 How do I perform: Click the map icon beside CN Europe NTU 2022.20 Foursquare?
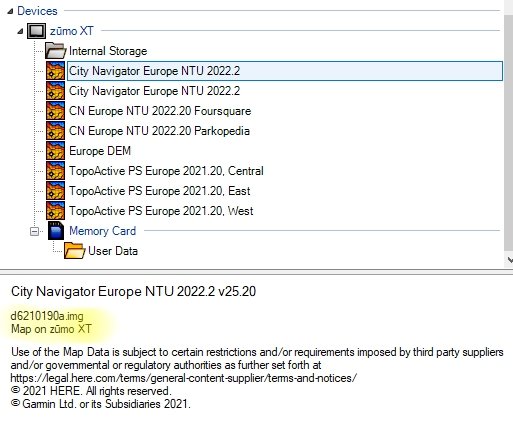[x=55, y=111]
